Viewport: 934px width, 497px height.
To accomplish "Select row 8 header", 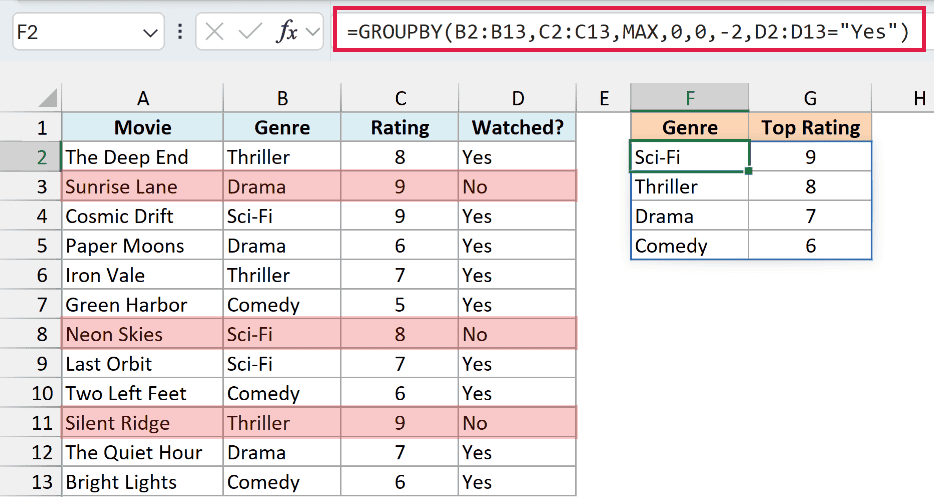I will 30,334.
